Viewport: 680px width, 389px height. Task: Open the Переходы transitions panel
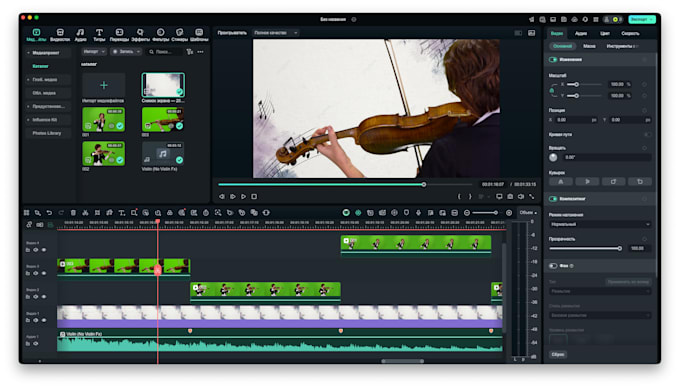coord(119,35)
